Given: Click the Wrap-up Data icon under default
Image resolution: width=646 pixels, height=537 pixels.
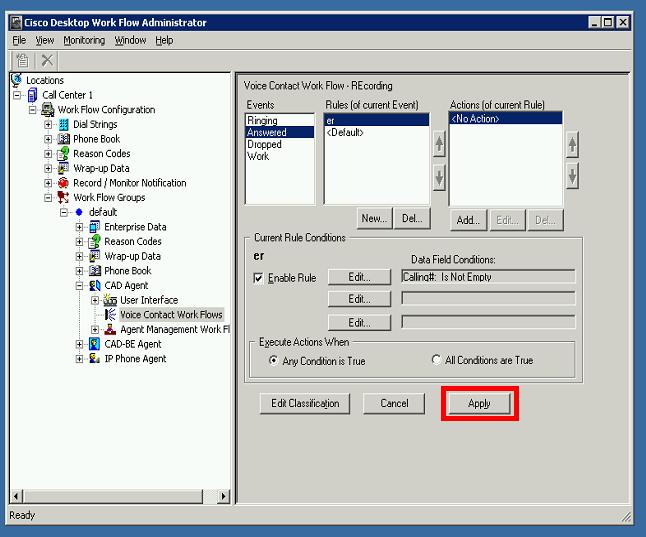Looking at the screenshot, I should tap(94, 256).
